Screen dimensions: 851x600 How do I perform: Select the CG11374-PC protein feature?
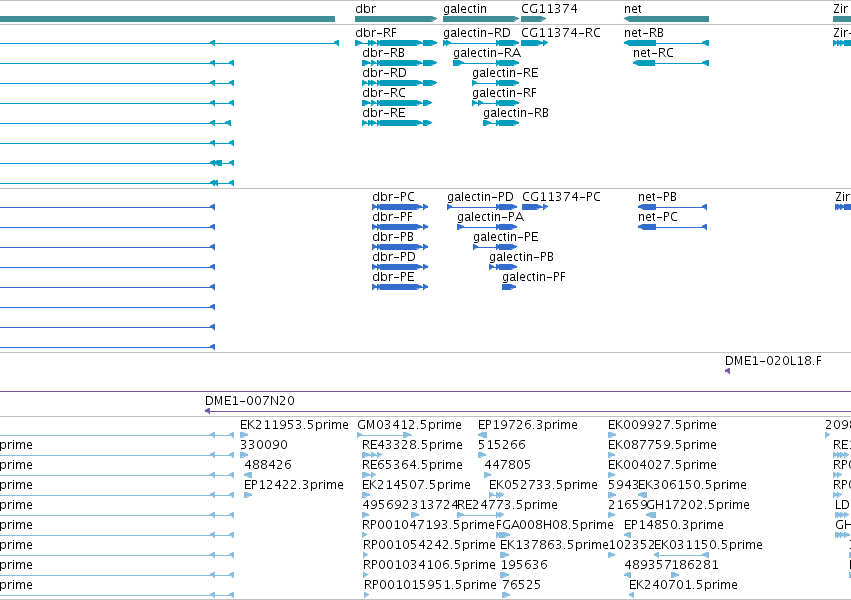click(535, 207)
